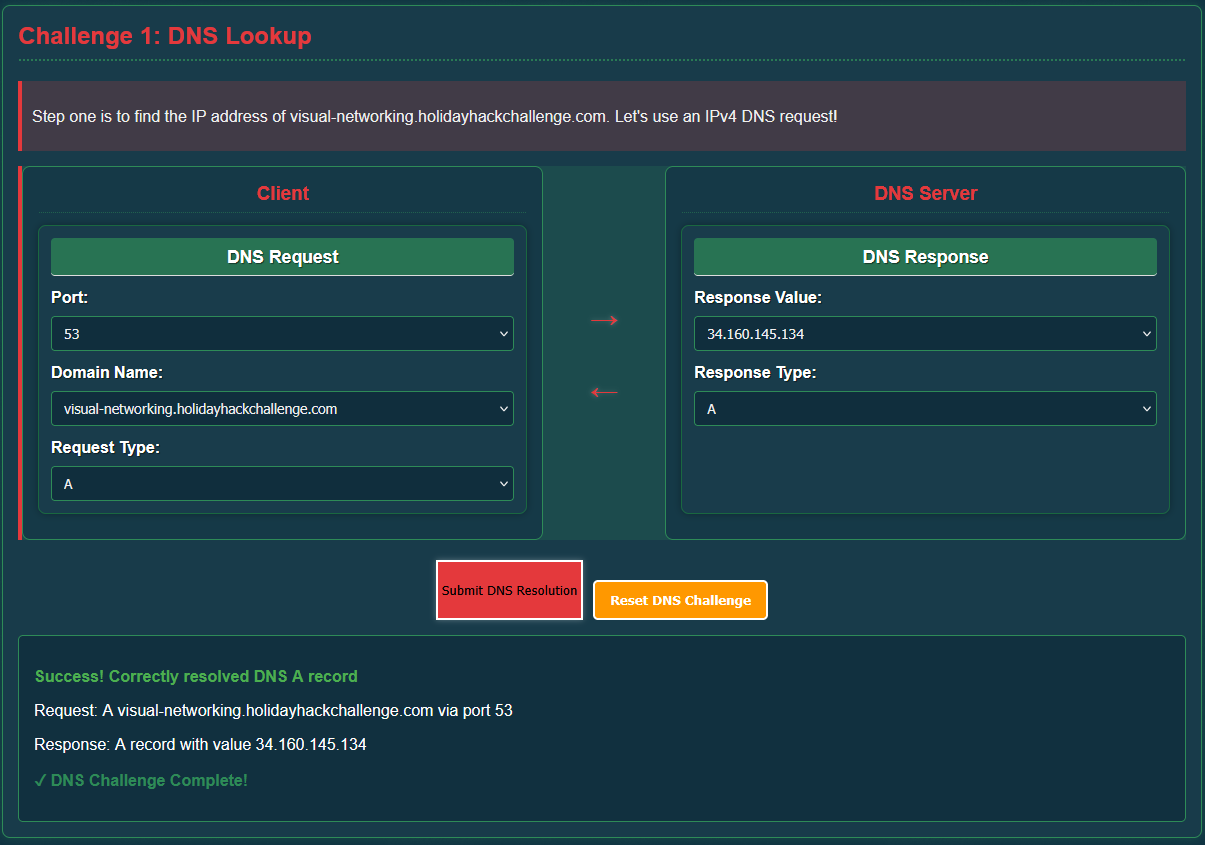The image size is (1205, 845).
Task: Click the Port dropdown chevron
Action: point(503,333)
